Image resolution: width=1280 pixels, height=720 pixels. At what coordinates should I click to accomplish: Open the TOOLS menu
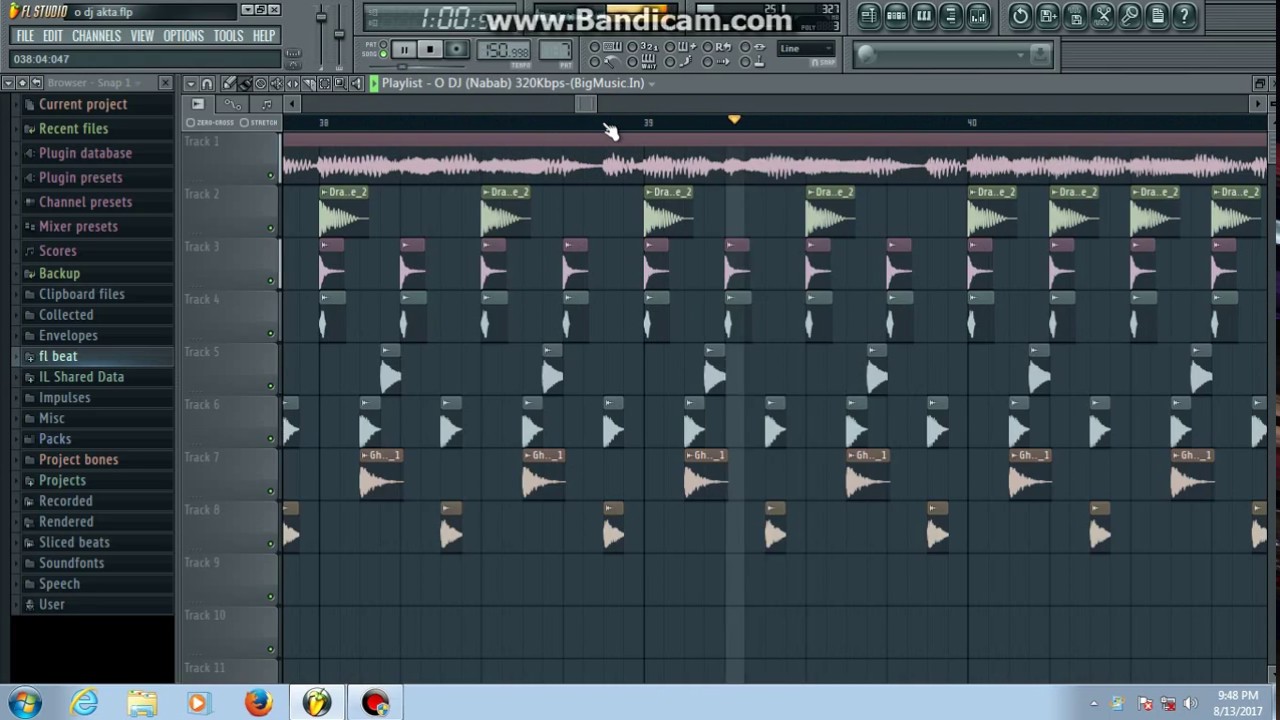pos(228,36)
